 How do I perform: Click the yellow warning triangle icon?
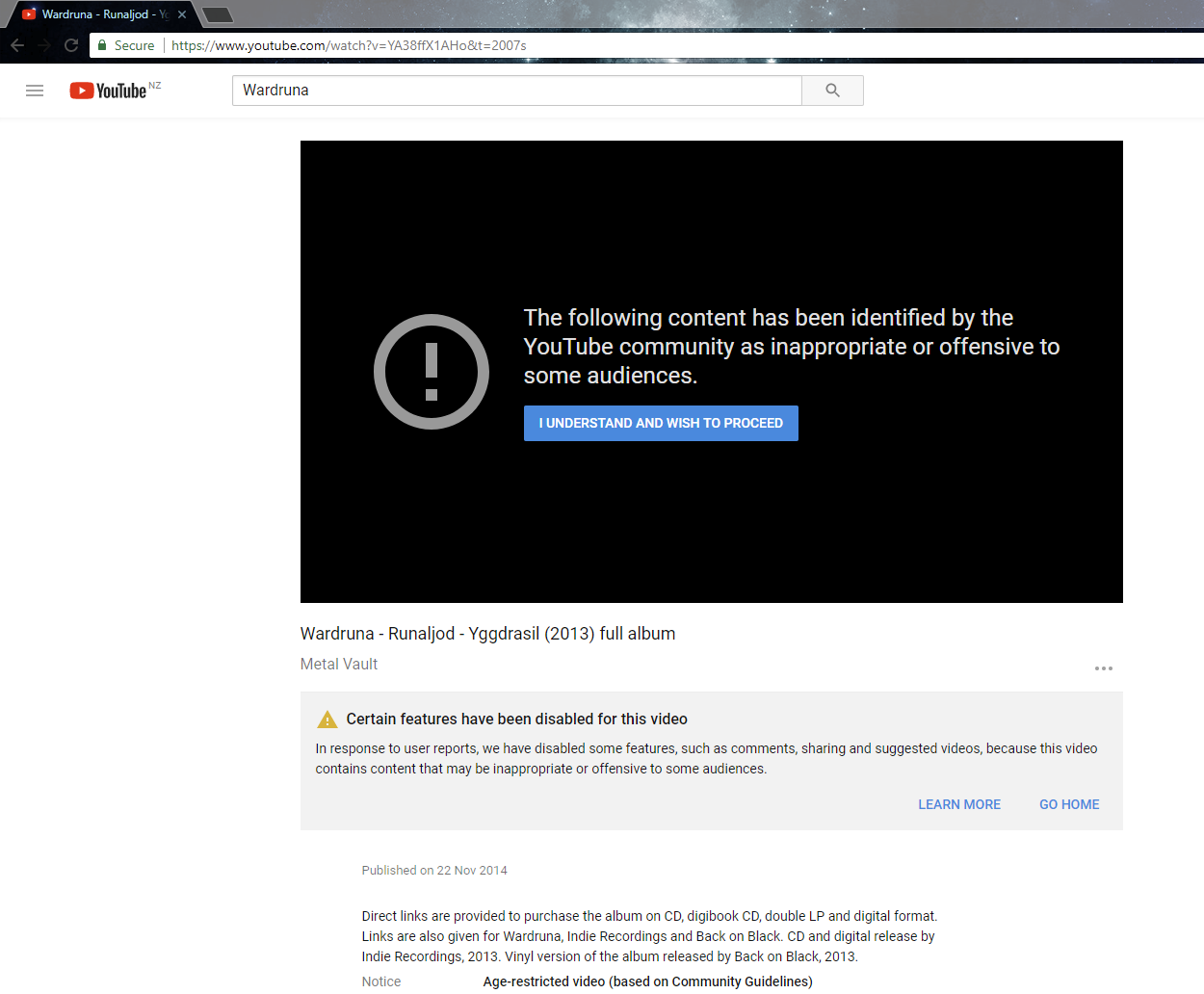click(327, 718)
